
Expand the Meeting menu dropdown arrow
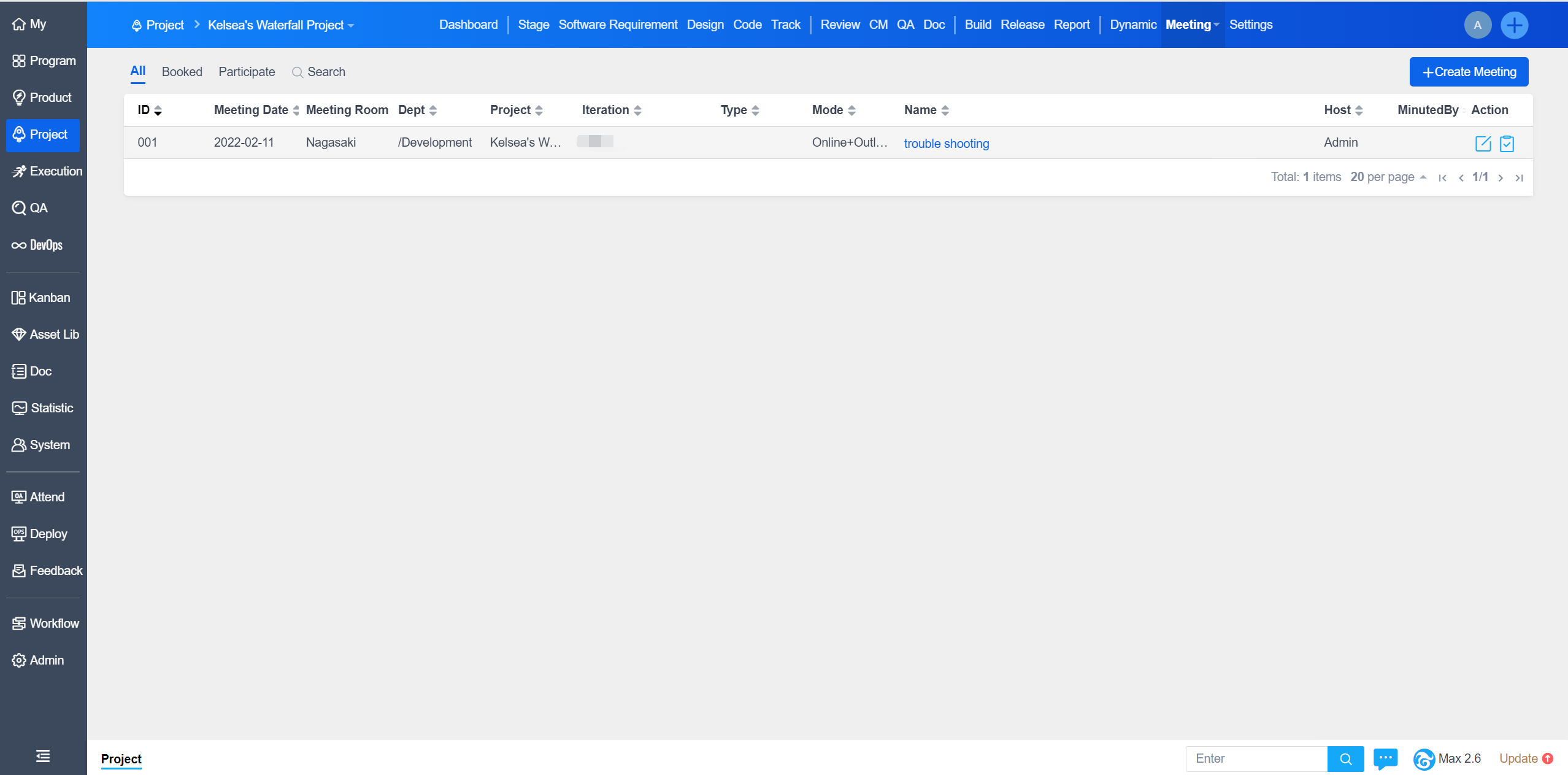(1216, 25)
